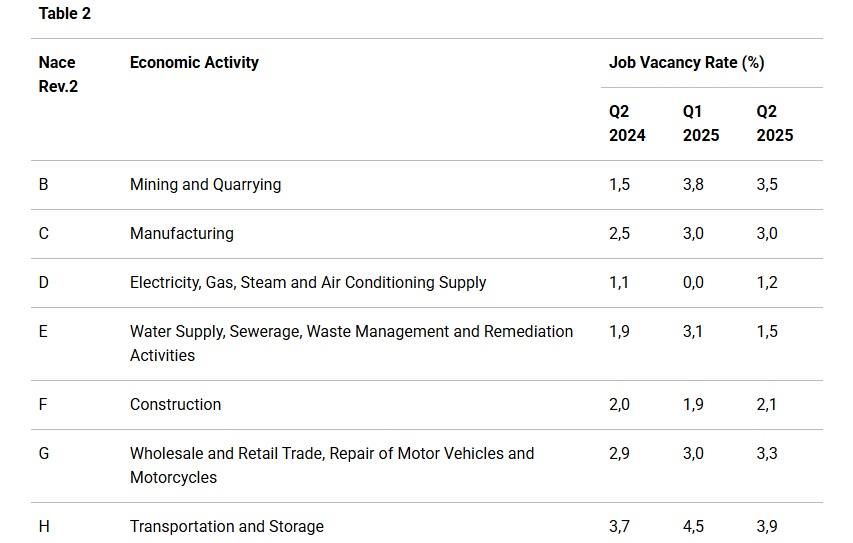Screen dimensions: 853x543
Task: Click the Nace Rev.2 column header
Action: pyautogui.click(x=58, y=74)
